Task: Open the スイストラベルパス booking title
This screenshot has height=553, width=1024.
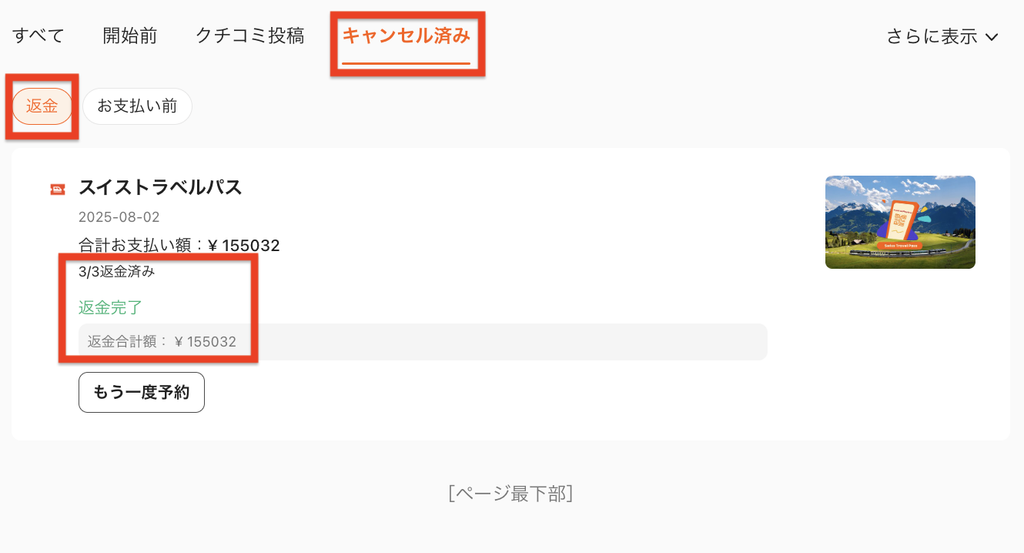Action: 160,188
